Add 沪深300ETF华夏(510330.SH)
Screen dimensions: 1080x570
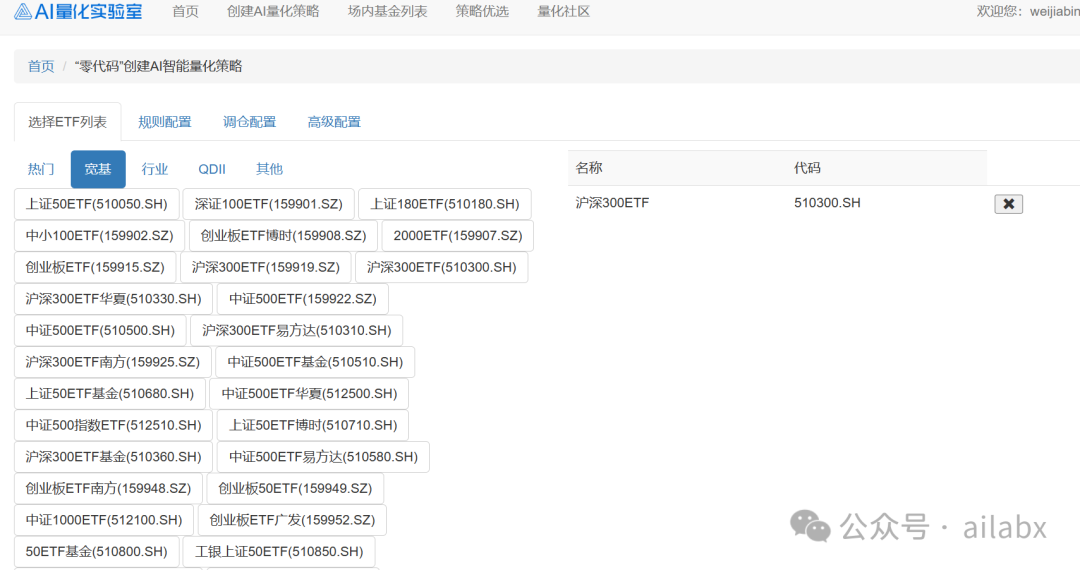[x=114, y=299]
